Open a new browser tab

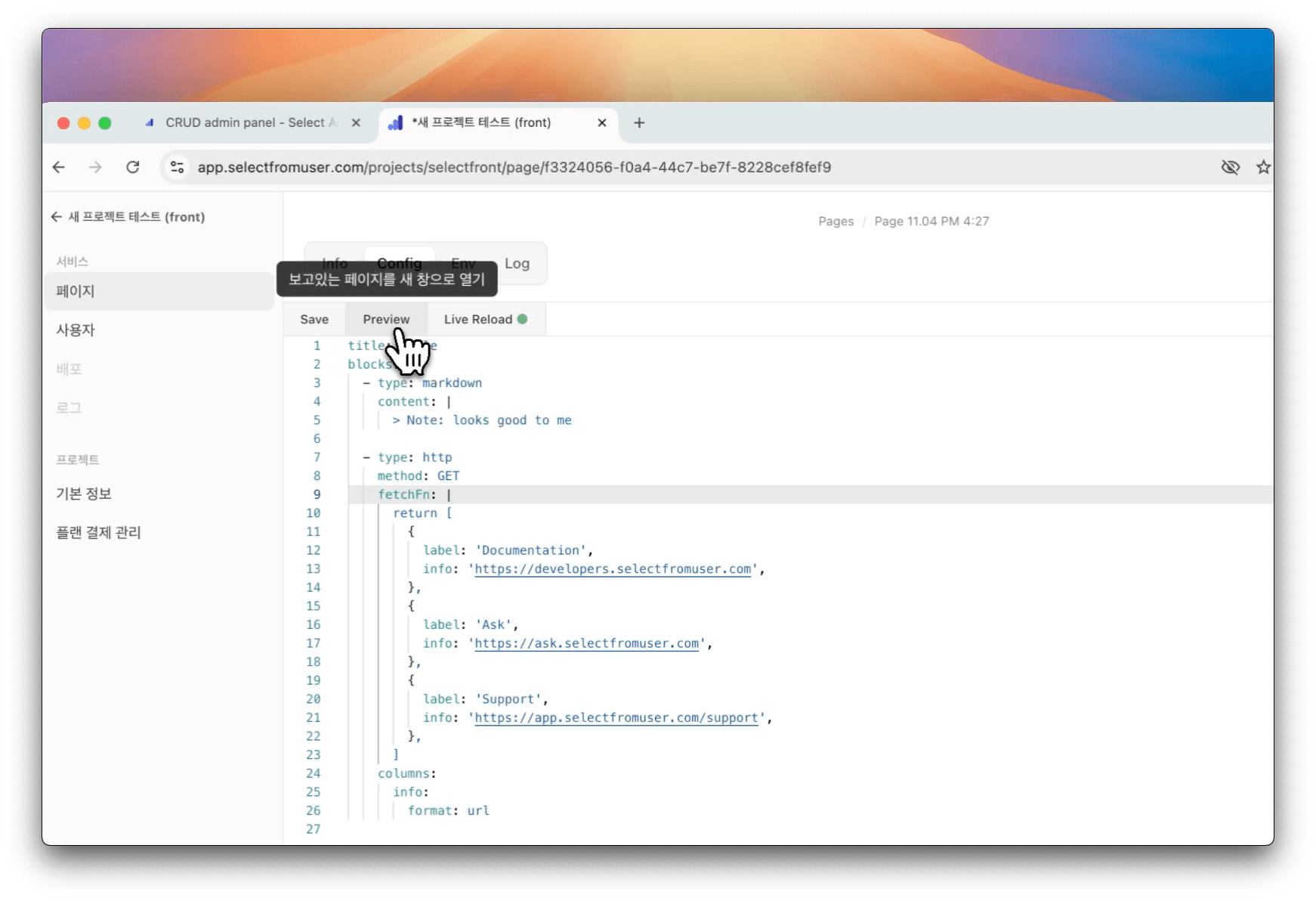pos(639,122)
